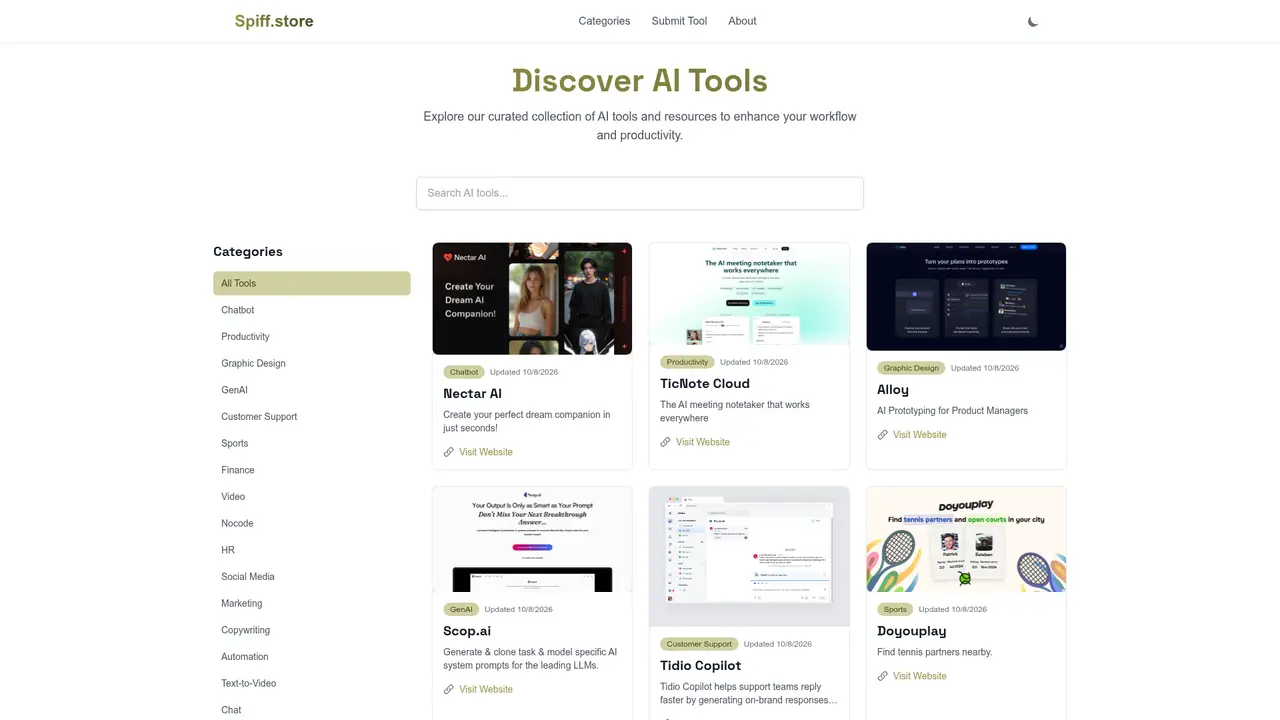Open the Doyouplay preview thumbnail

(966, 540)
